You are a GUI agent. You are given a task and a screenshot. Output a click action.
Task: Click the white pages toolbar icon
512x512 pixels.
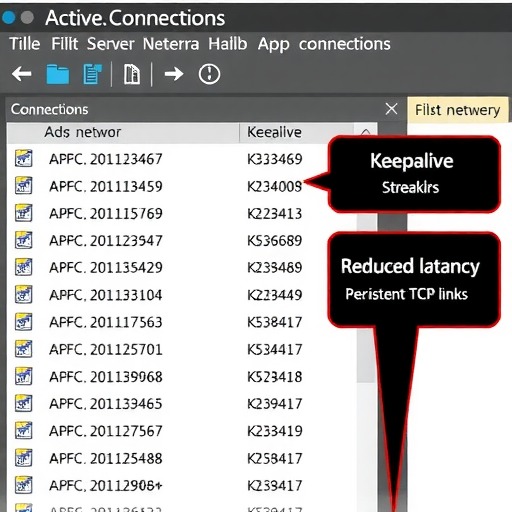click(x=132, y=74)
